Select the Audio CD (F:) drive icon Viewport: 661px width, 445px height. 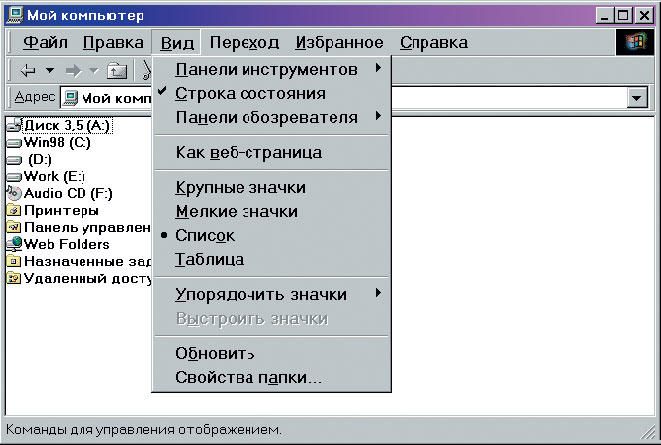click(13, 193)
